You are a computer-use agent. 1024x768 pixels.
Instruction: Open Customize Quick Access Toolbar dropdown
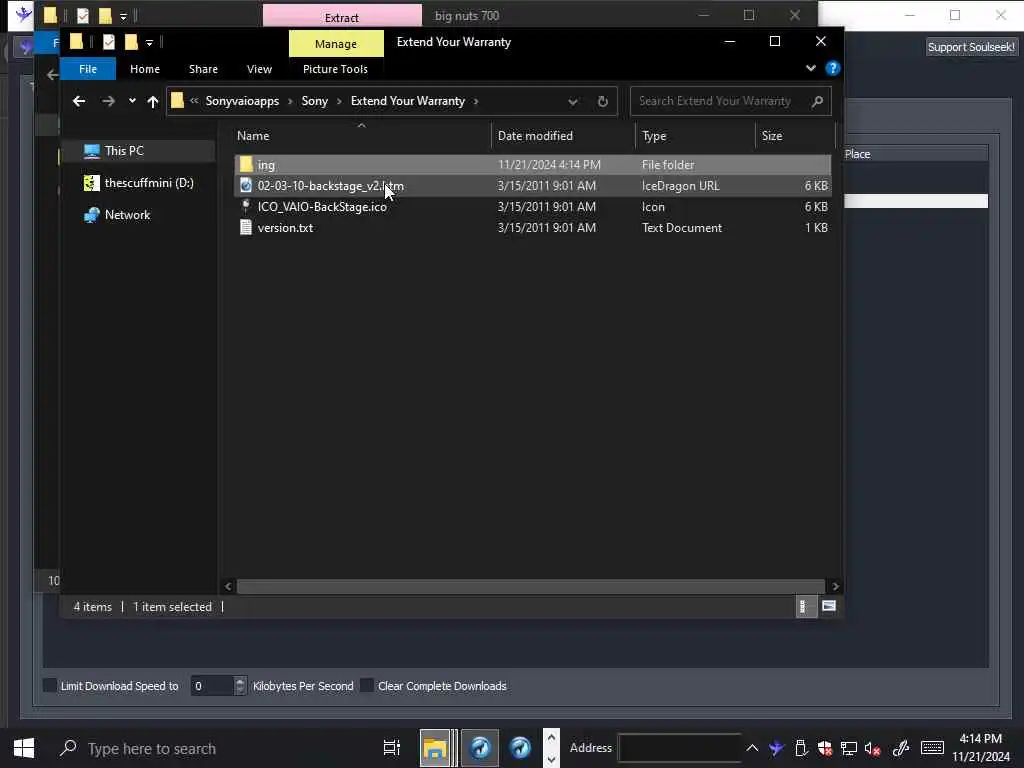pyautogui.click(x=150, y=43)
